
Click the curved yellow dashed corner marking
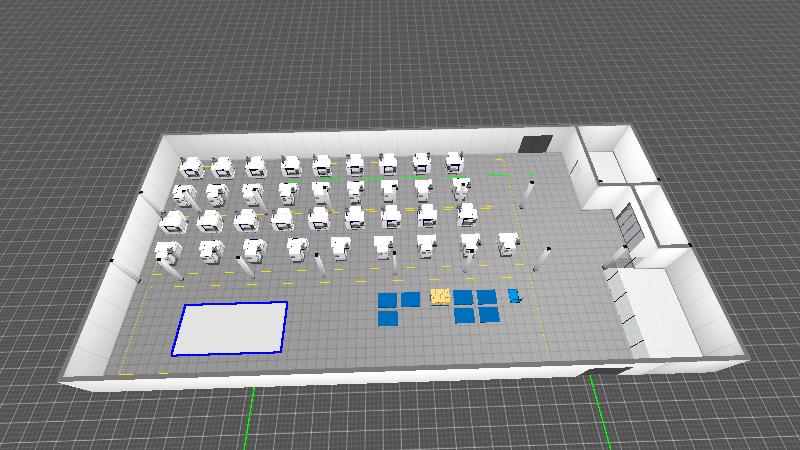click(502, 162)
